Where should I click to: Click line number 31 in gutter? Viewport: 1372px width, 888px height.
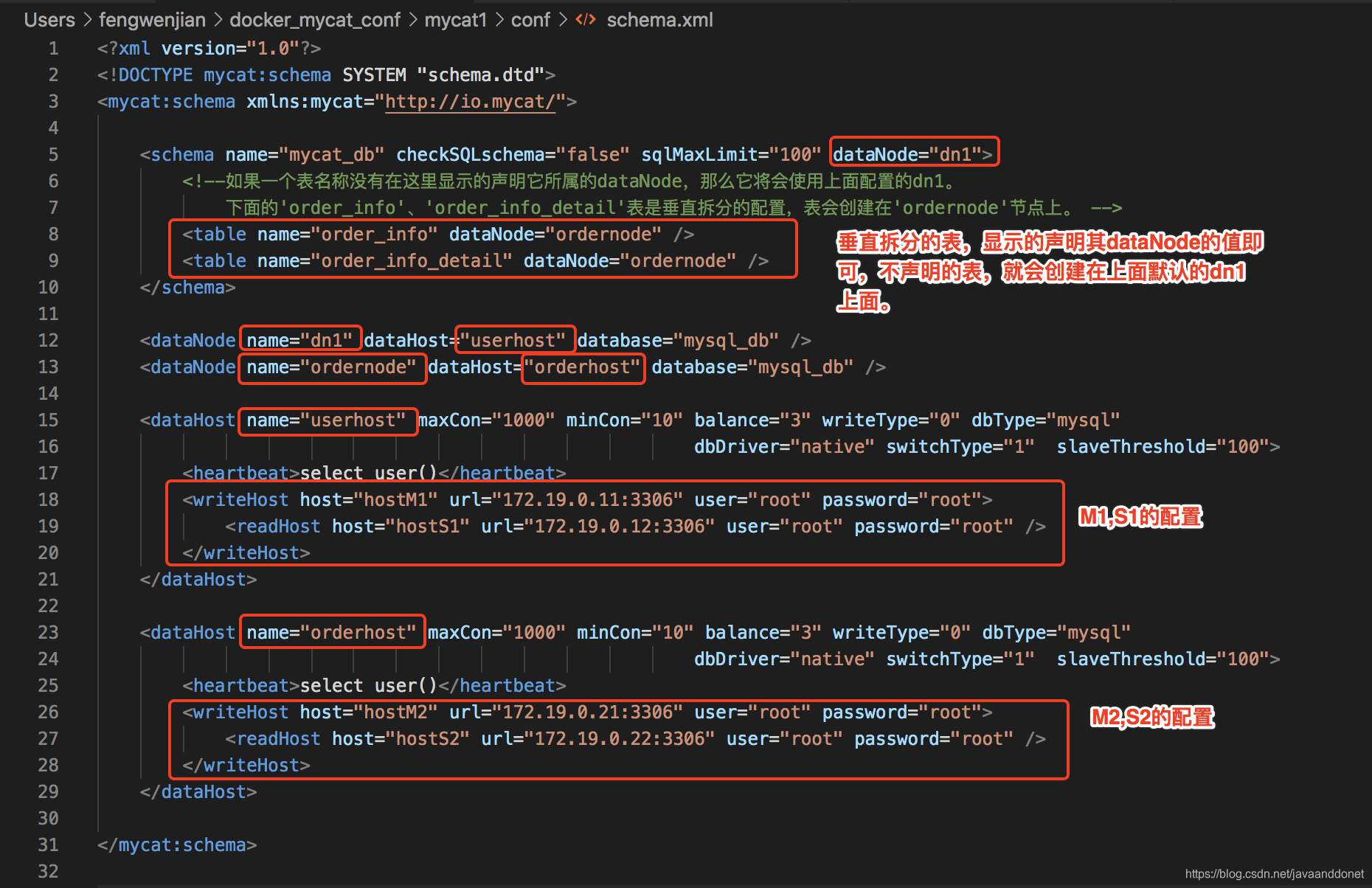pyautogui.click(x=48, y=845)
